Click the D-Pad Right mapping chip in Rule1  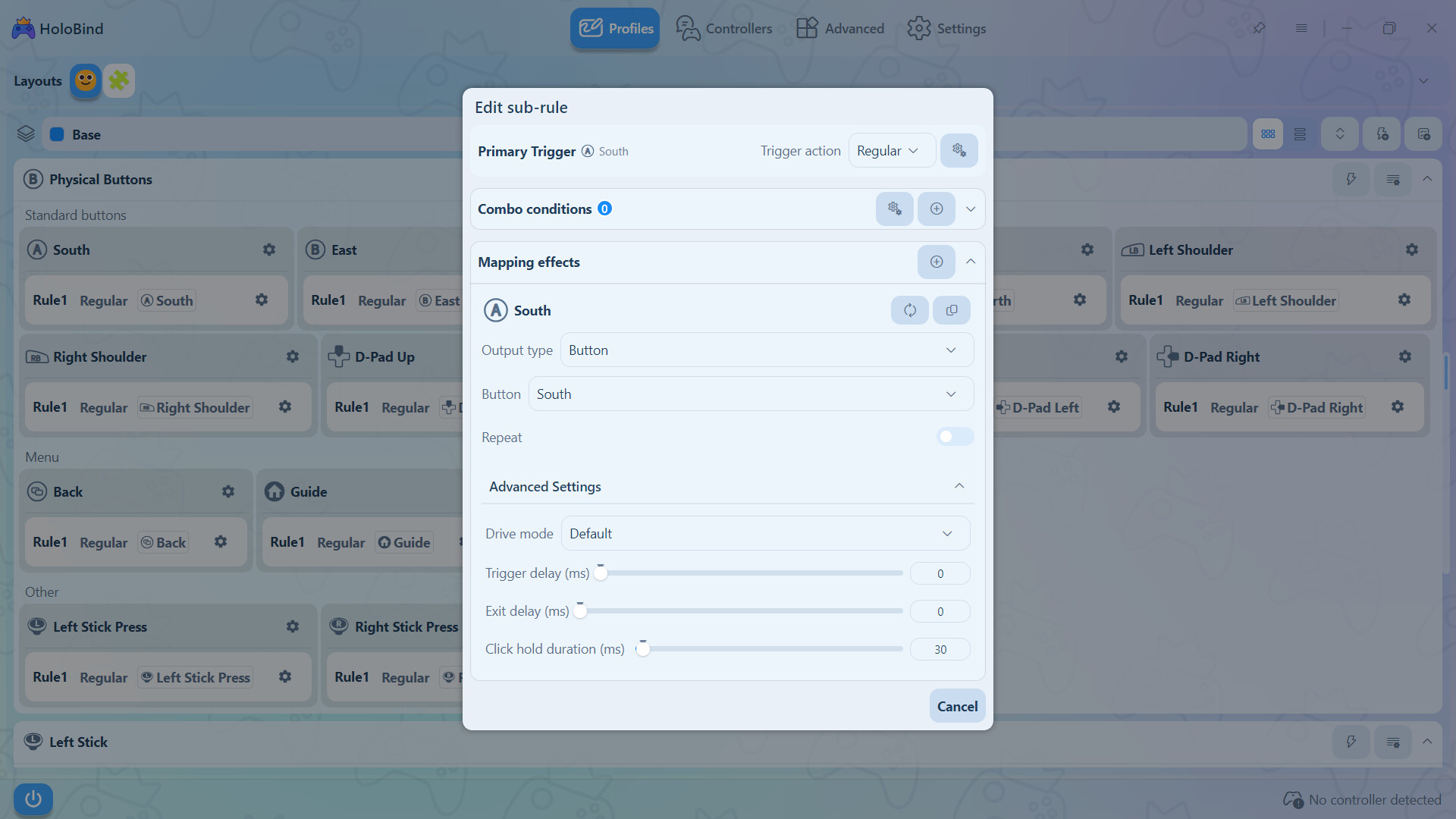coord(1316,407)
